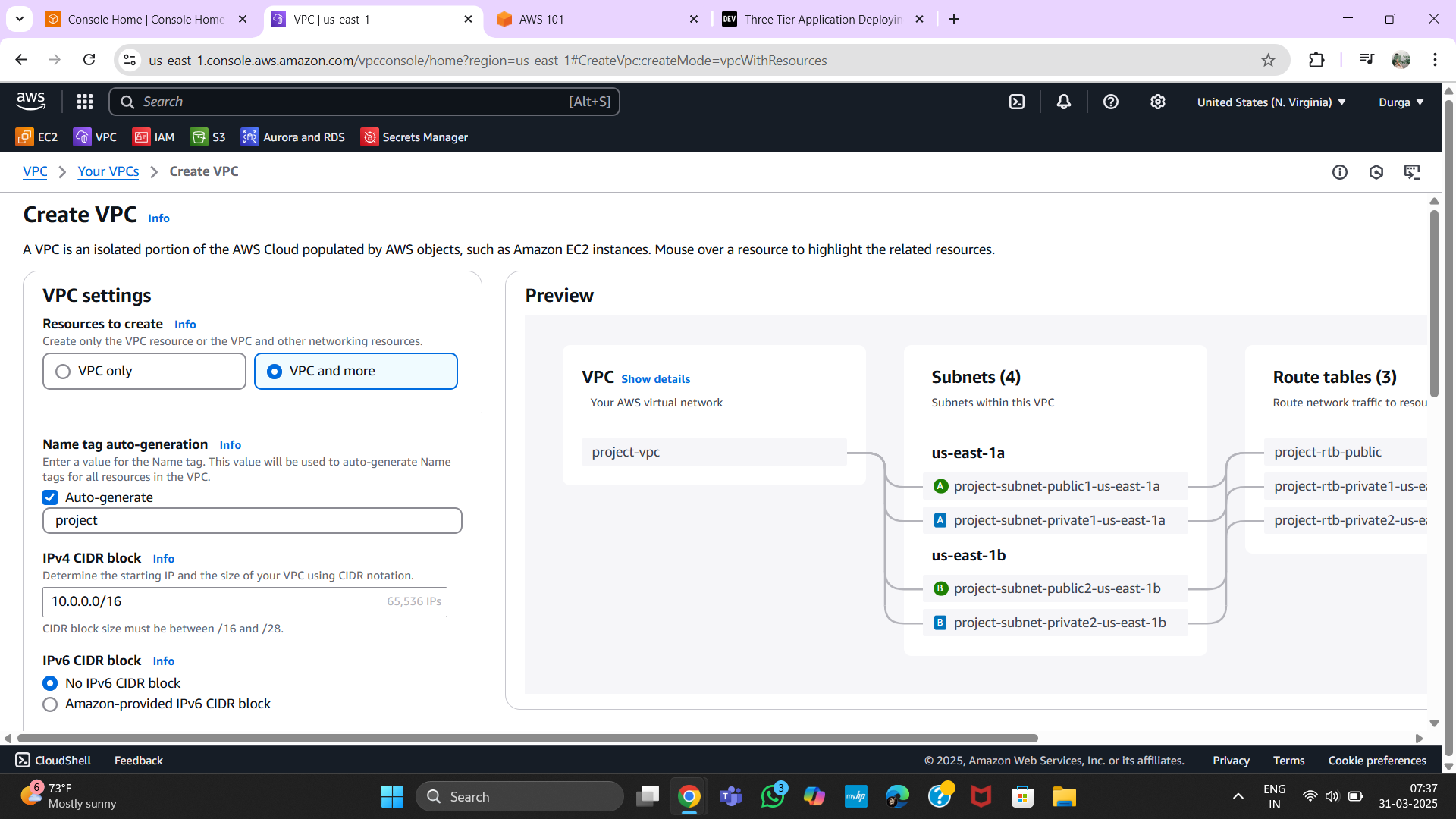Screen dimensions: 1456x819
Task: Bookmark this page with the star icon
Action: 1268,60
